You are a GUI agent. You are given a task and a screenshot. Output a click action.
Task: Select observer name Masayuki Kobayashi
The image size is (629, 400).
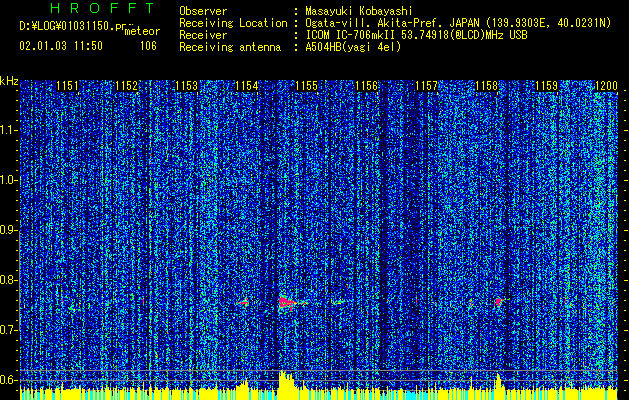[x=359, y=11]
